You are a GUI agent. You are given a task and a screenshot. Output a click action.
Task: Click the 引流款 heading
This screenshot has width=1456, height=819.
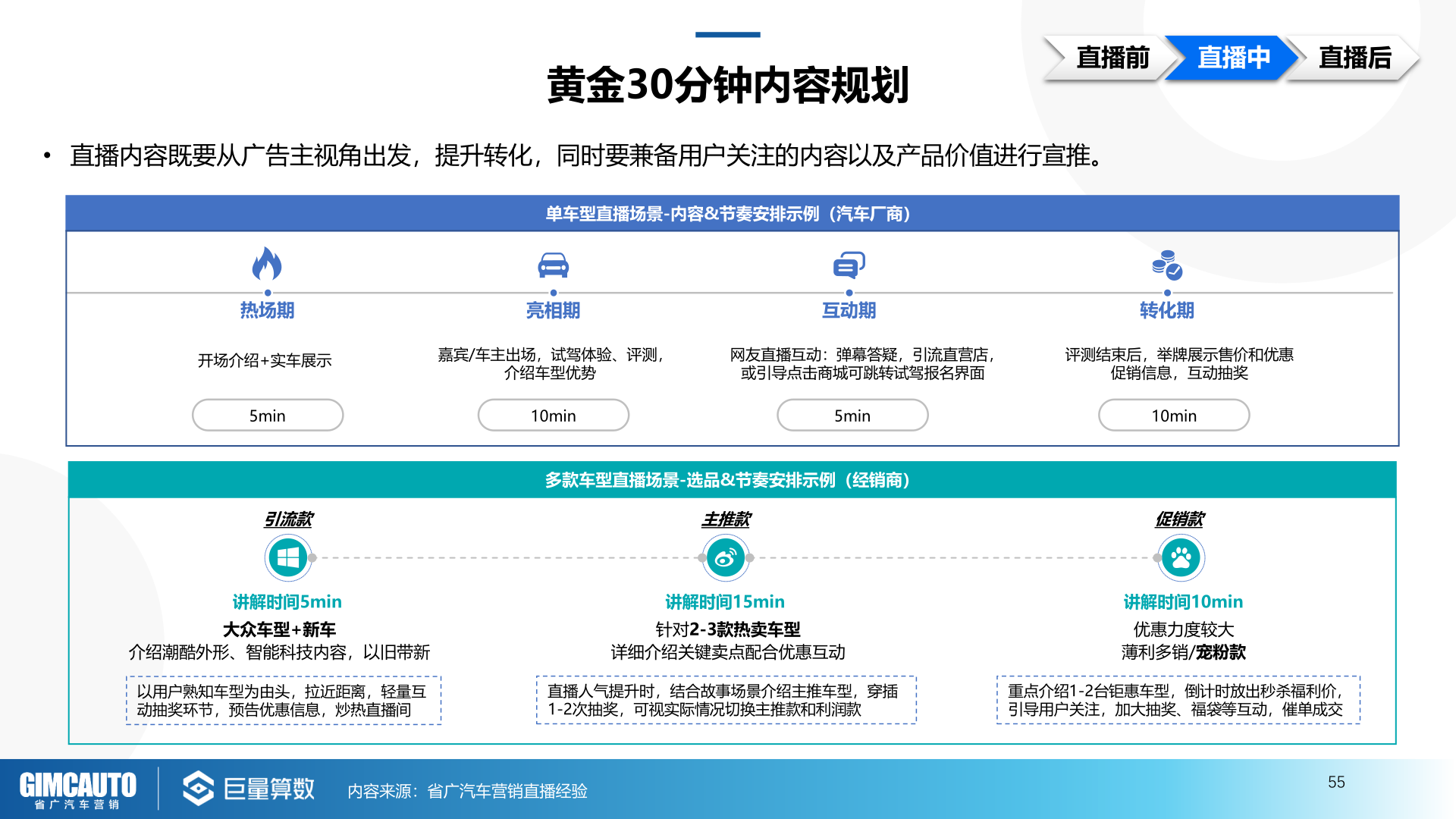(288, 519)
